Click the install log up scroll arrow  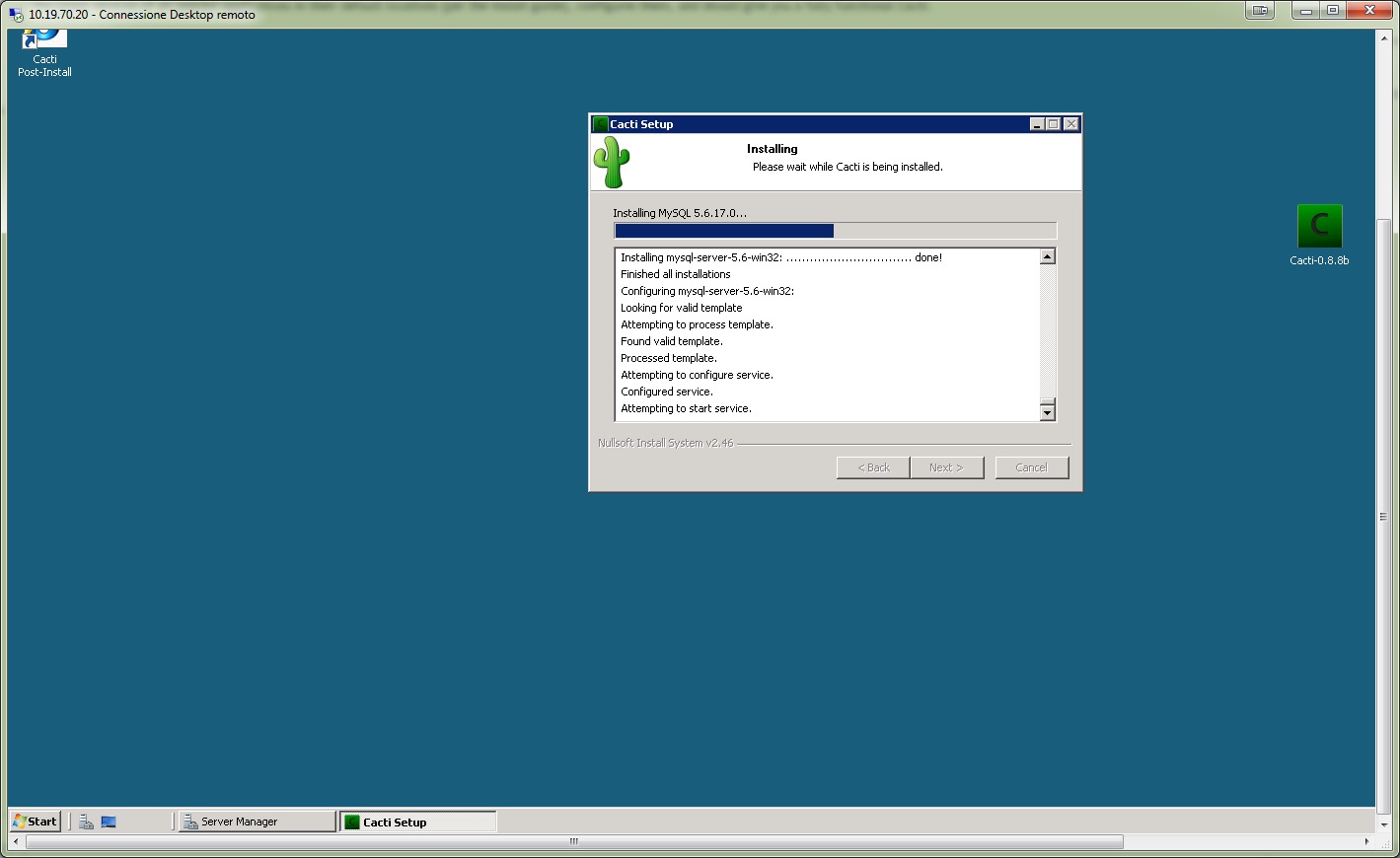click(1048, 256)
